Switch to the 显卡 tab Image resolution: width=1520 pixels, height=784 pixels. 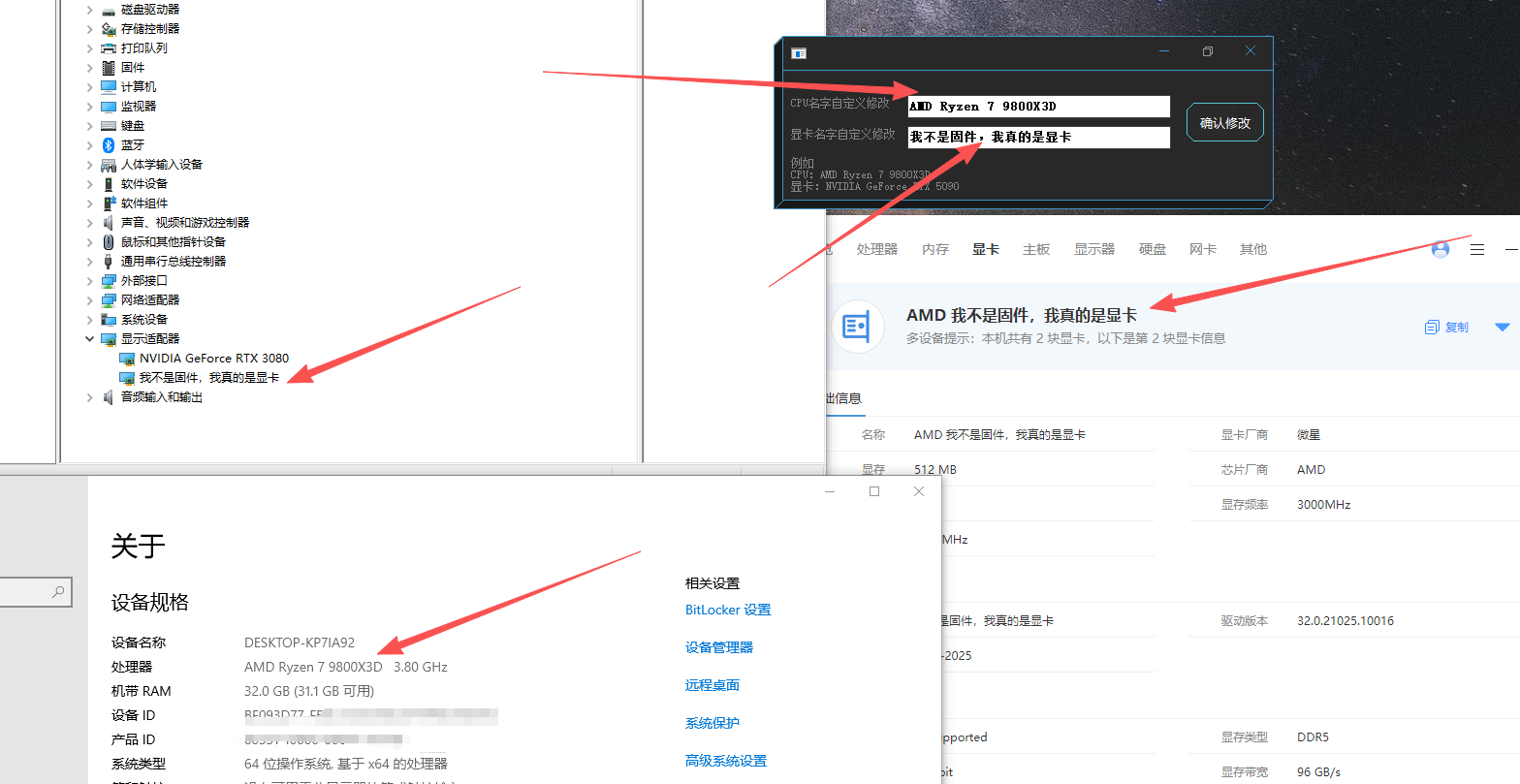pos(986,250)
